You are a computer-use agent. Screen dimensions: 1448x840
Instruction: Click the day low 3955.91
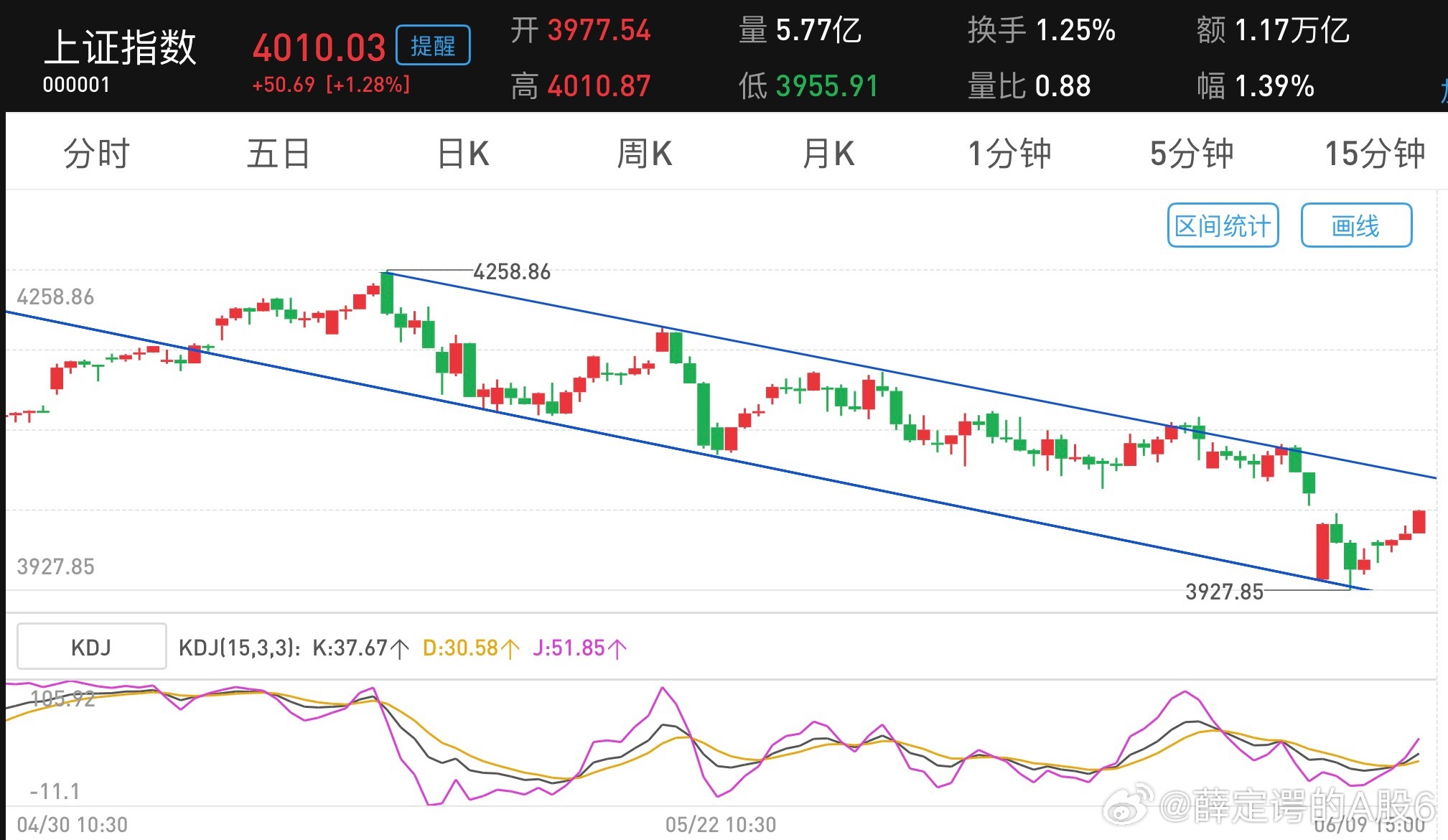tap(827, 86)
